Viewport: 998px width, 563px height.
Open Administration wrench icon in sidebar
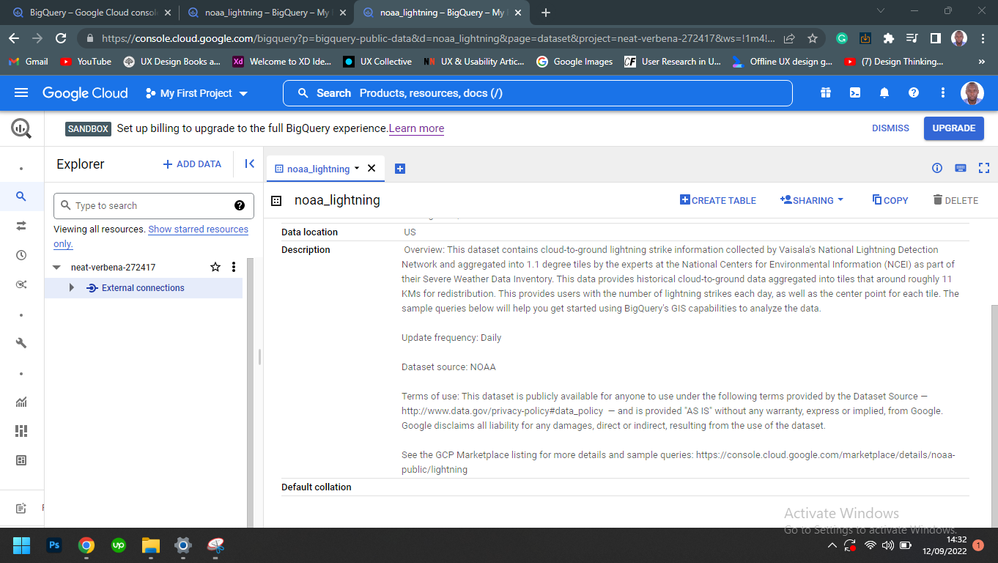coord(21,343)
